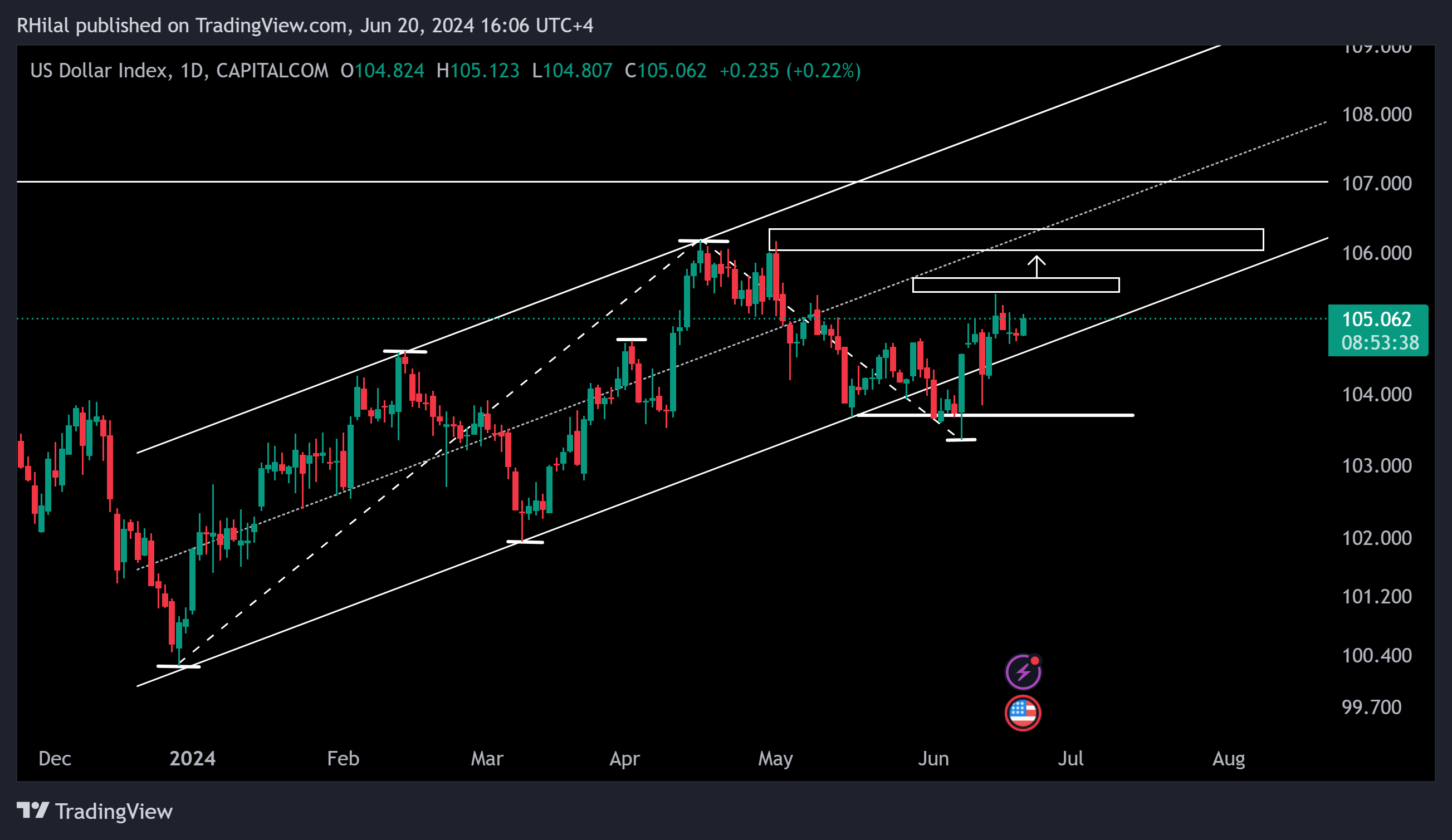Click the 101.200 price axis label
The image size is (1452, 840).
[1376, 597]
